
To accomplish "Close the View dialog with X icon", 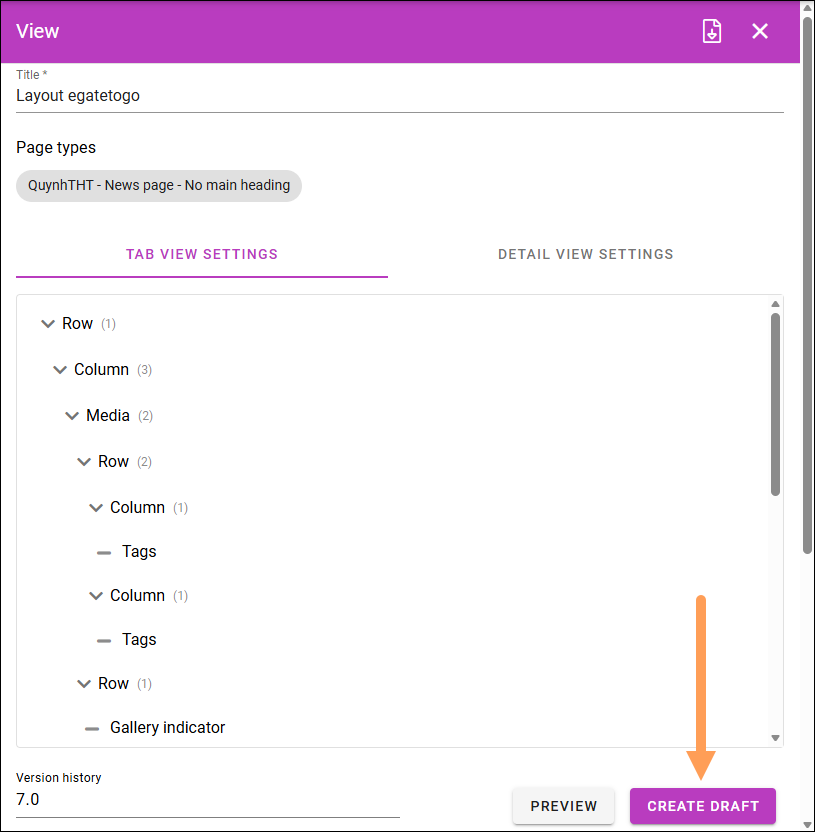I will click(760, 31).
